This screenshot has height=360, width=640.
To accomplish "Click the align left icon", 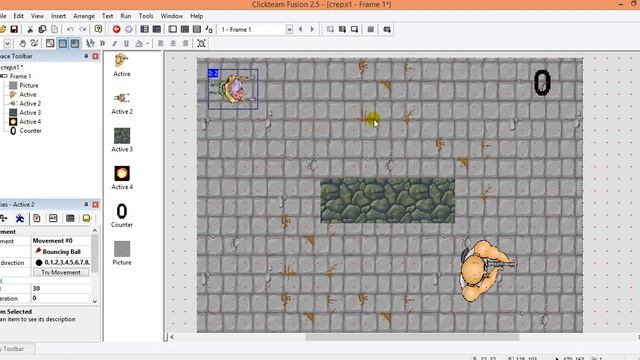I will coord(161,43).
